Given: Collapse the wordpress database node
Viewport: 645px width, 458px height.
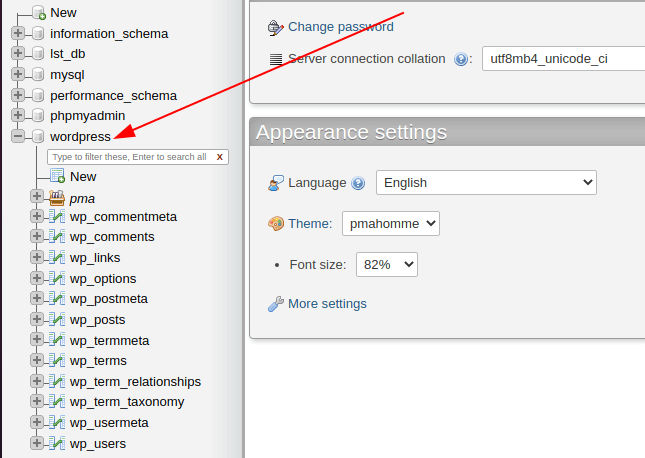Looking at the screenshot, I should pyautogui.click(x=18, y=136).
